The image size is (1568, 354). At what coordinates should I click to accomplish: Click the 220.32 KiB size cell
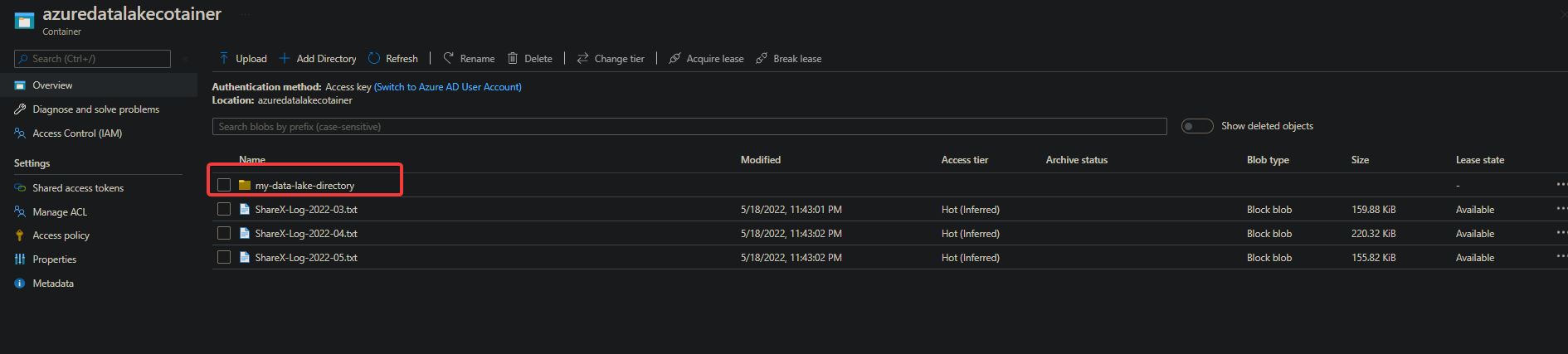tap(1374, 234)
